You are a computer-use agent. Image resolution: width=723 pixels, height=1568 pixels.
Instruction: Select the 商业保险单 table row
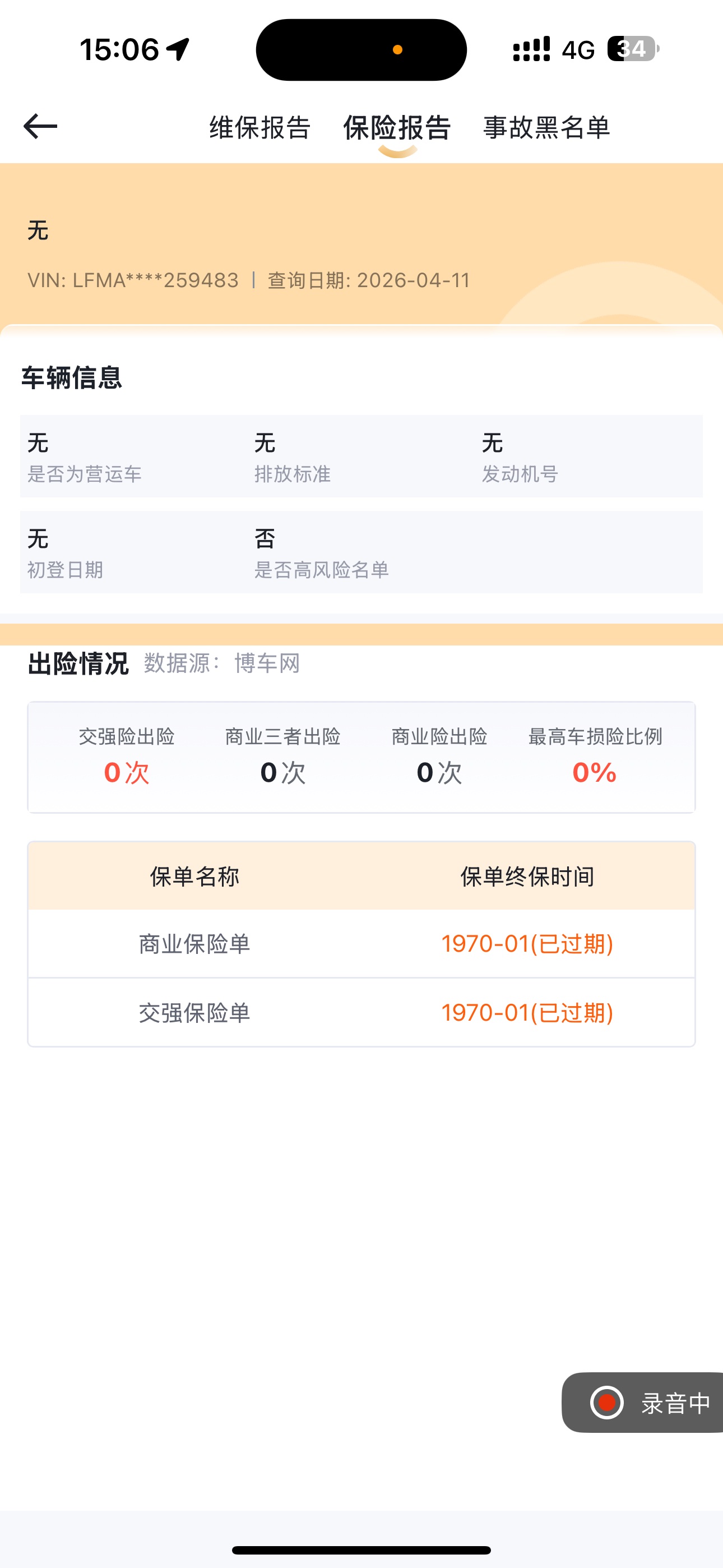(361, 943)
